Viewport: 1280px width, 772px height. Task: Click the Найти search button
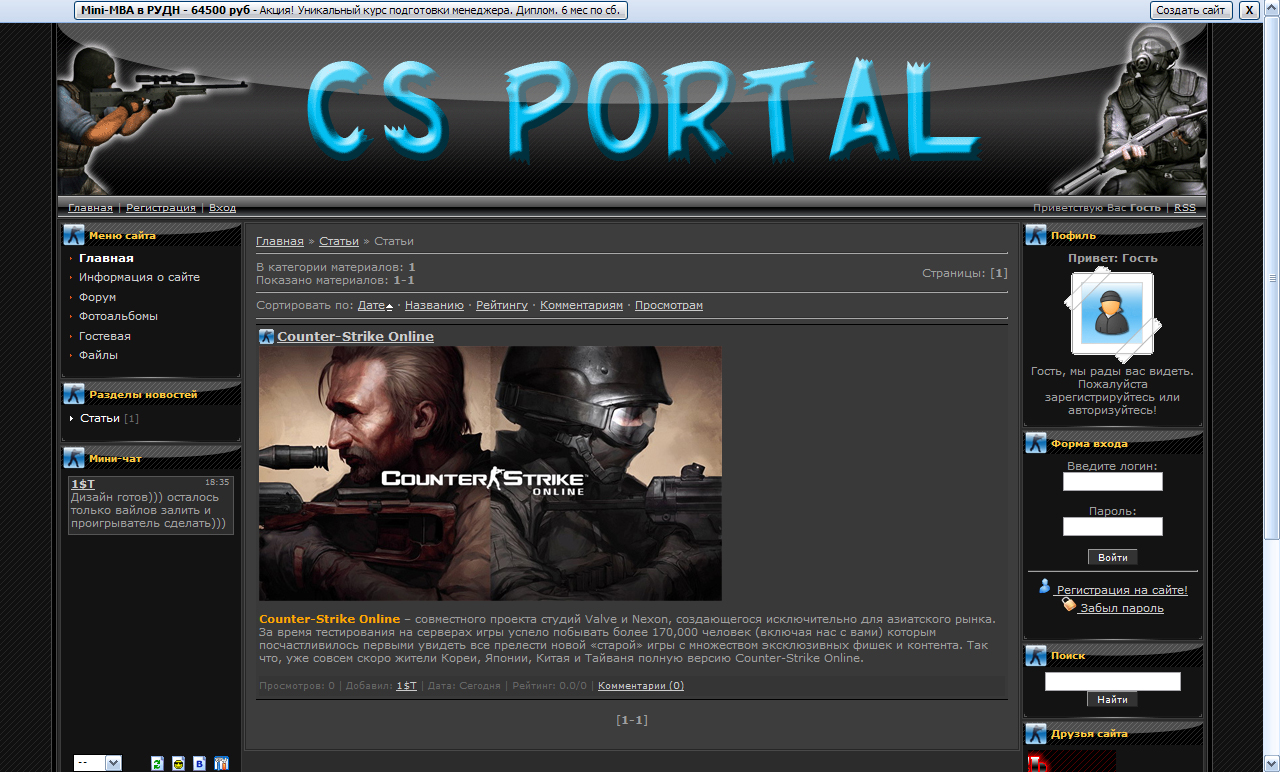pyautogui.click(x=1112, y=700)
